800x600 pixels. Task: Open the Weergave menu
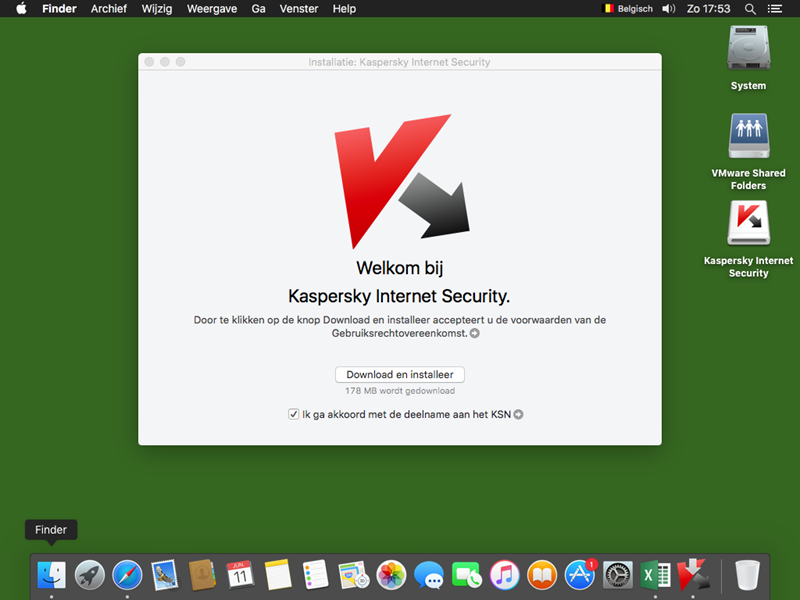tap(210, 9)
